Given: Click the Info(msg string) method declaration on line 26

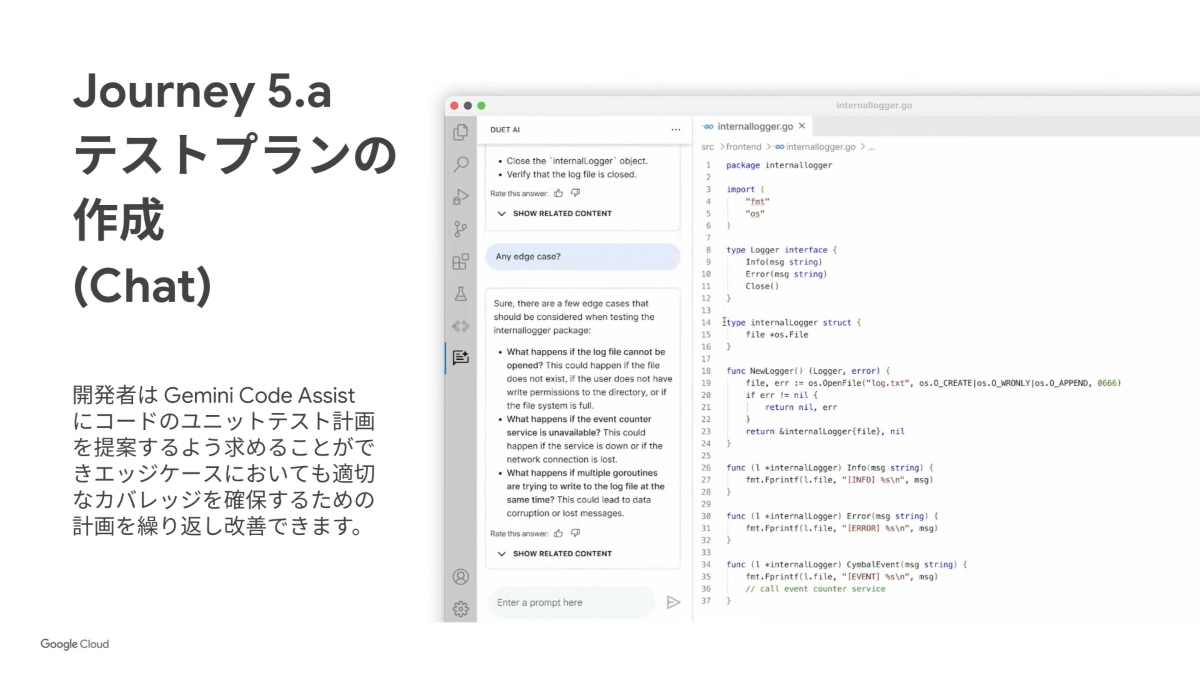Looking at the screenshot, I should 830,468.
